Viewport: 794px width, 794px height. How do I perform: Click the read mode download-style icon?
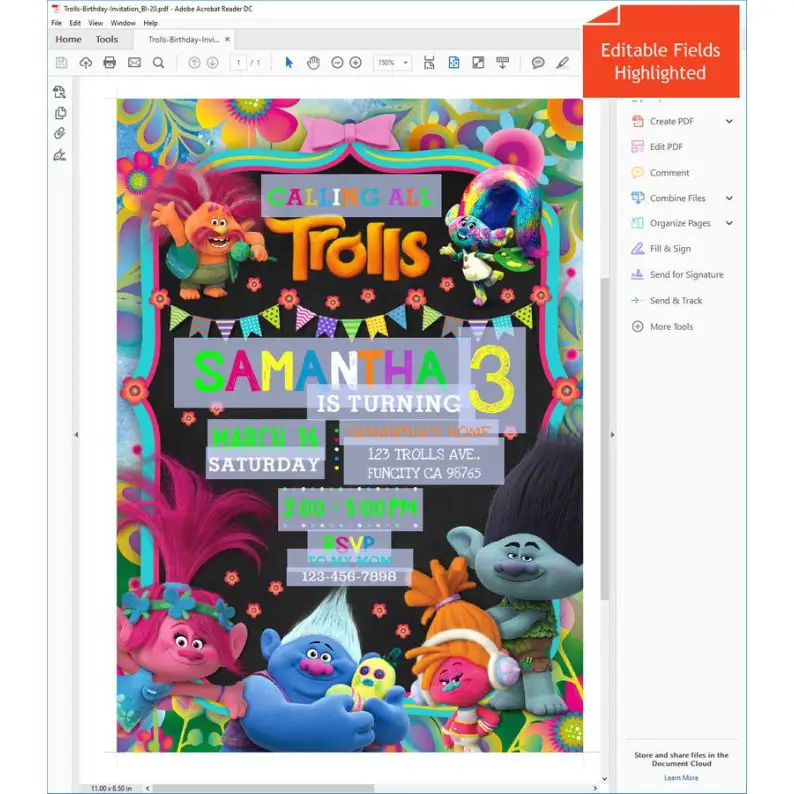tap(502, 62)
